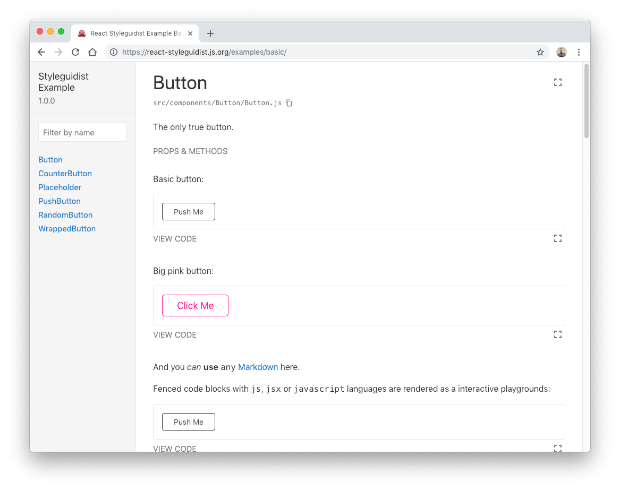This screenshot has width=620, height=491.
Task: Open the Markdown link
Action: click(x=258, y=367)
